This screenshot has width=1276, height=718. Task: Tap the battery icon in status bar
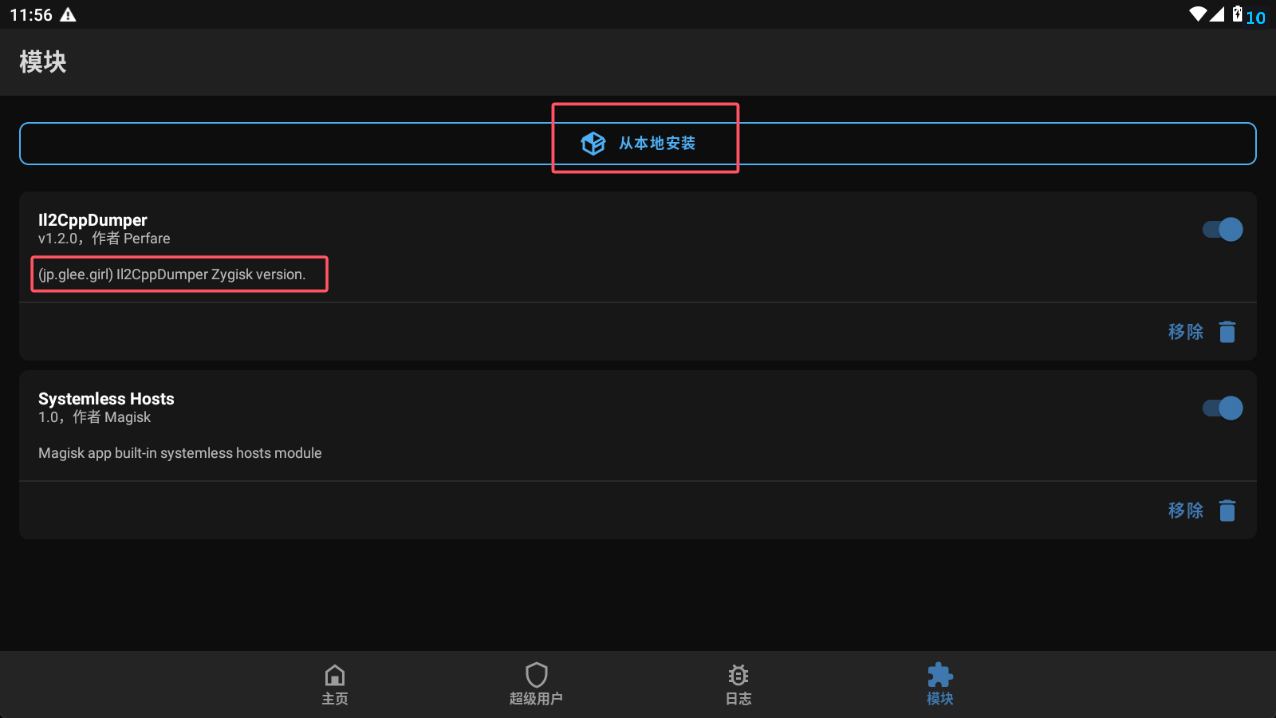(x=1237, y=14)
